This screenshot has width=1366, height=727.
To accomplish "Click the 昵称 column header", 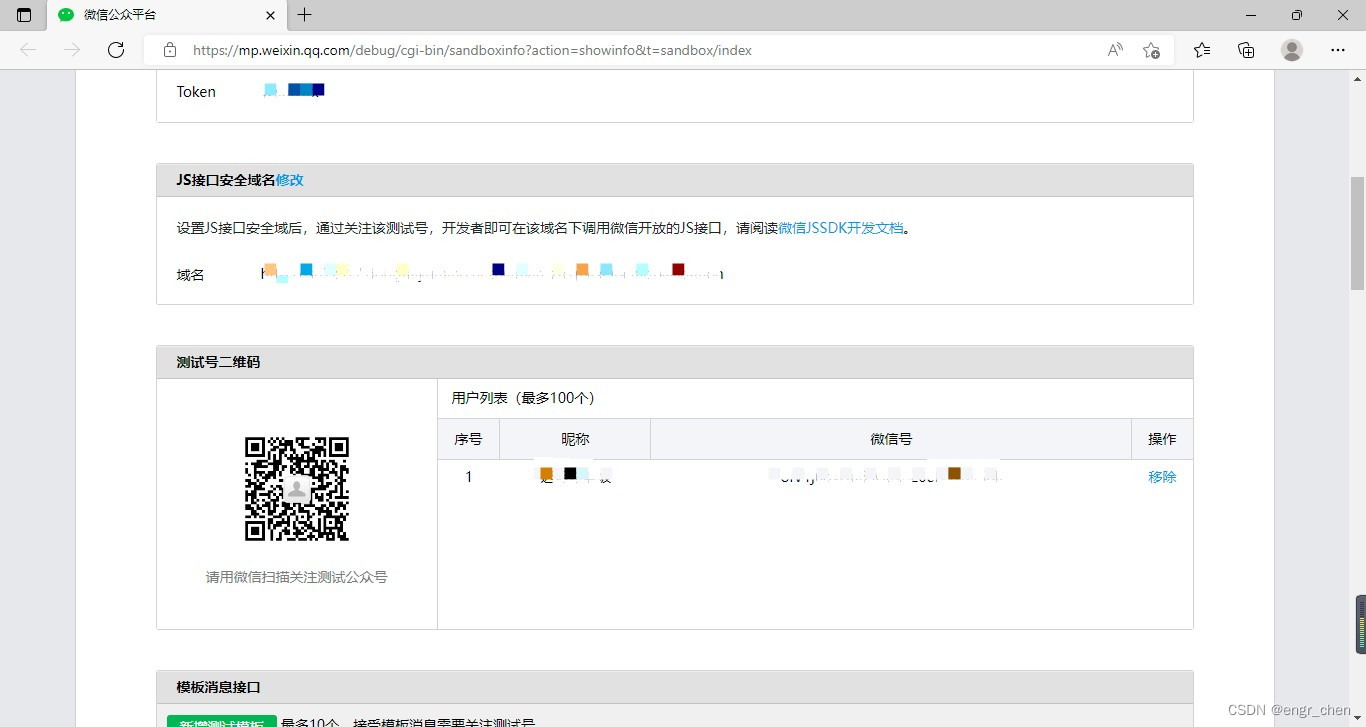I will 575,439.
